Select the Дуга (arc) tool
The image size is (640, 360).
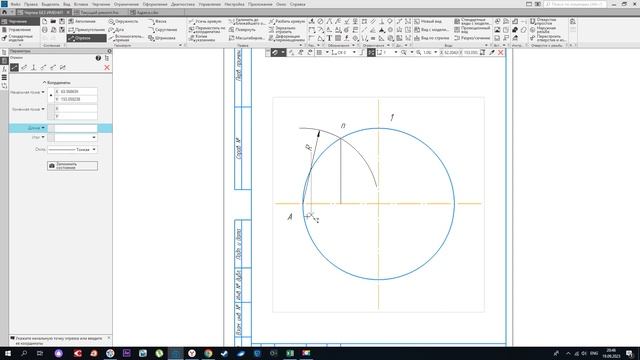pyautogui.click(x=116, y=30)
